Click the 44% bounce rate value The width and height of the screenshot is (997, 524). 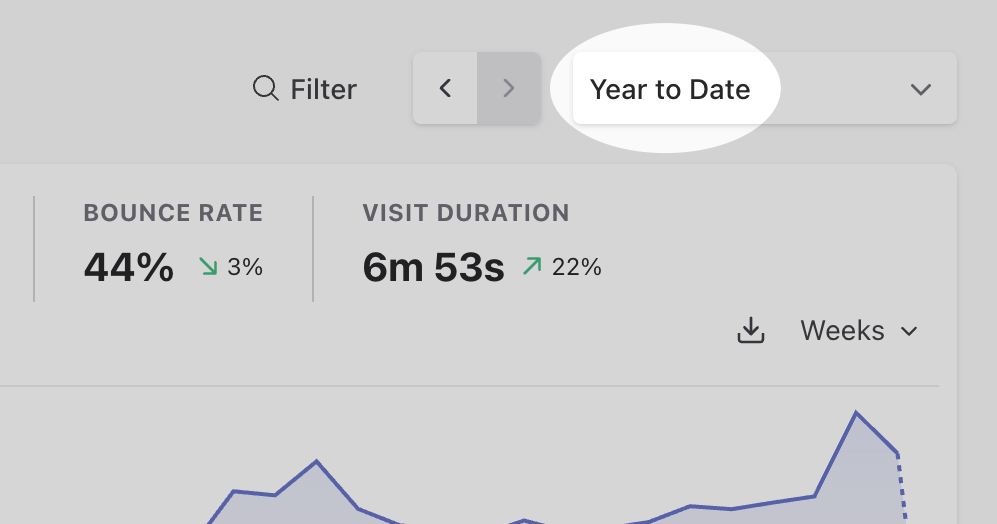click(x=129, y=268)
